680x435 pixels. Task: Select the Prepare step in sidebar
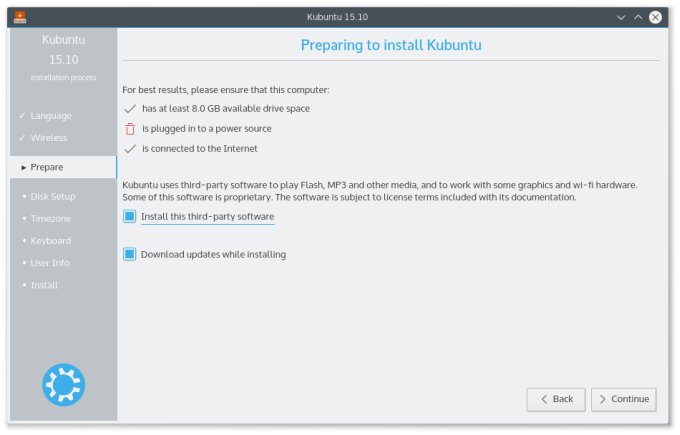48,167
